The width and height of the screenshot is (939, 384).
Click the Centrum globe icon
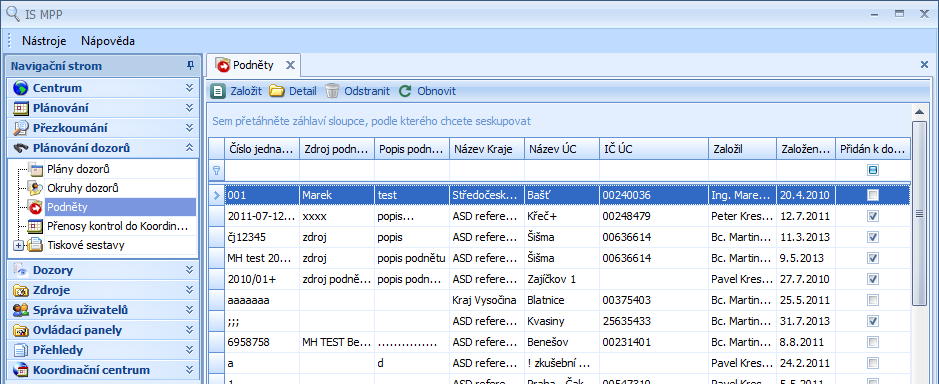coord(20,88)
